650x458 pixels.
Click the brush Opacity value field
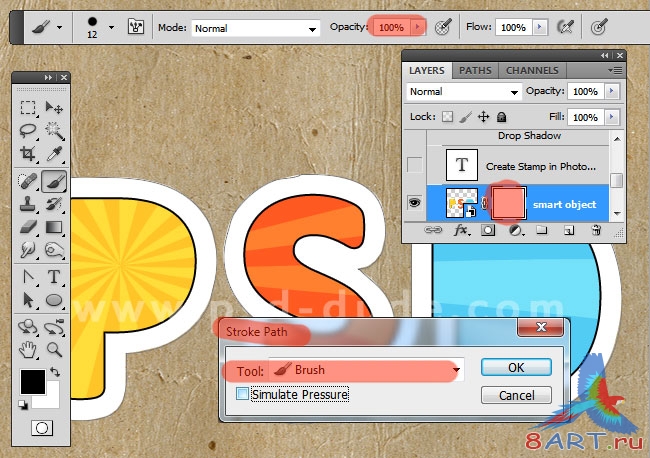point(391,27)
